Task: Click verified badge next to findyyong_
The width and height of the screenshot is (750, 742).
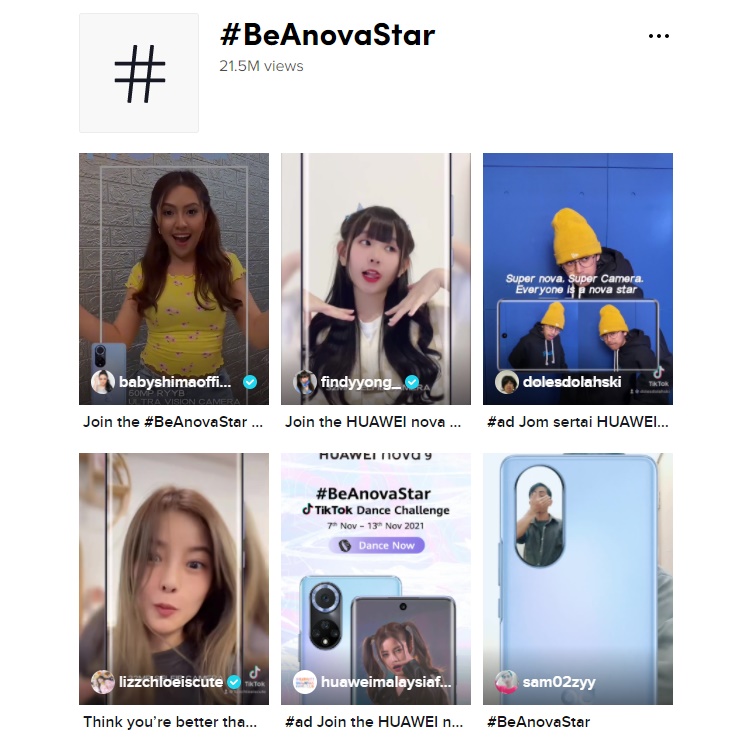Action: pos(412,382)
